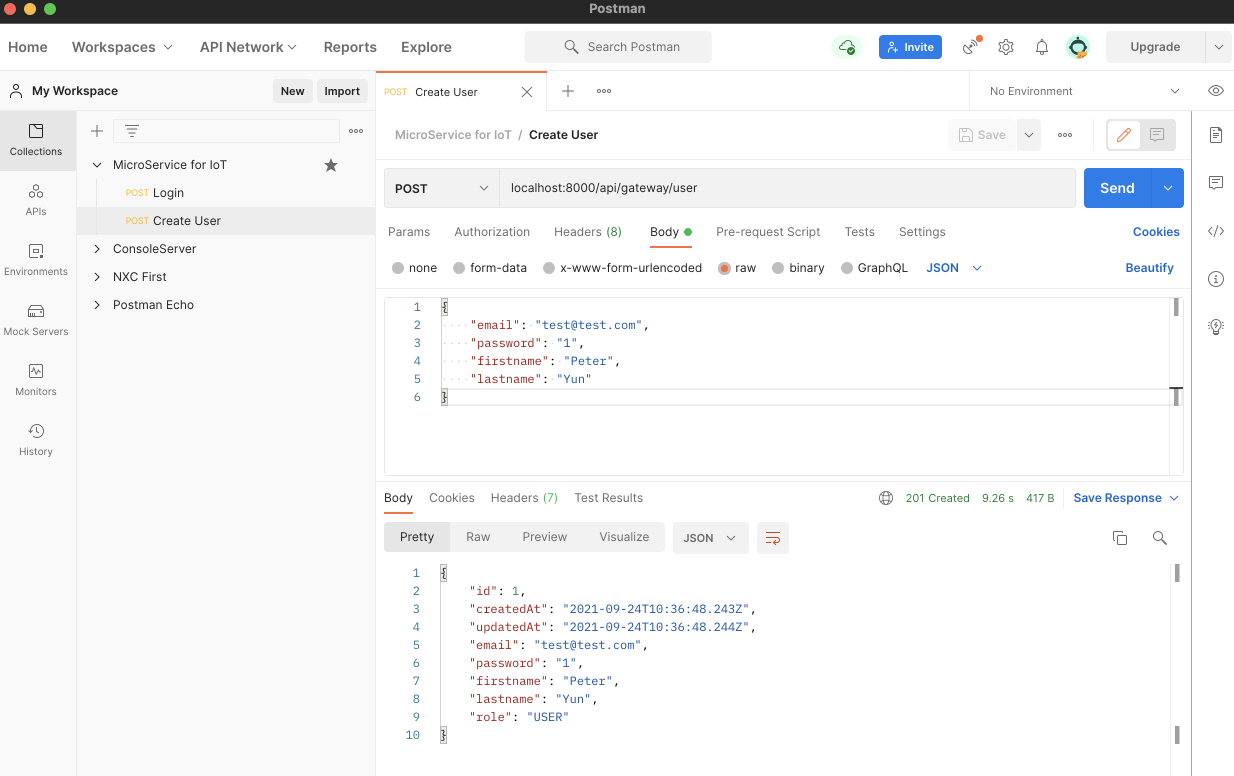
Task: Click the network globe icon
Action: (x=886, y=498)
